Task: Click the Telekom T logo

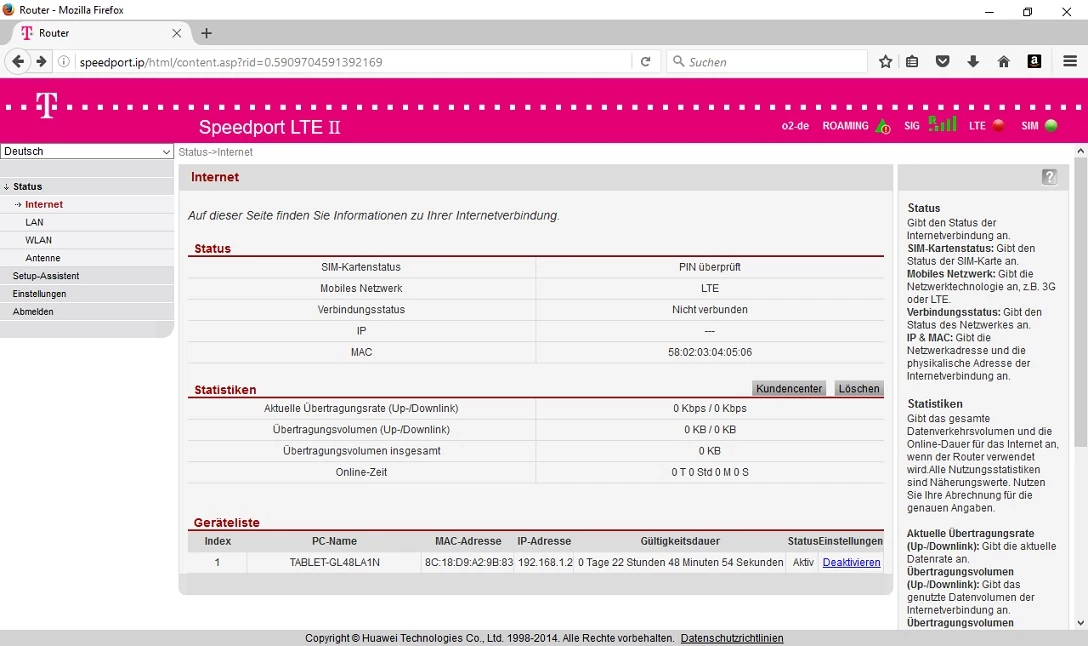Action: 46,105
